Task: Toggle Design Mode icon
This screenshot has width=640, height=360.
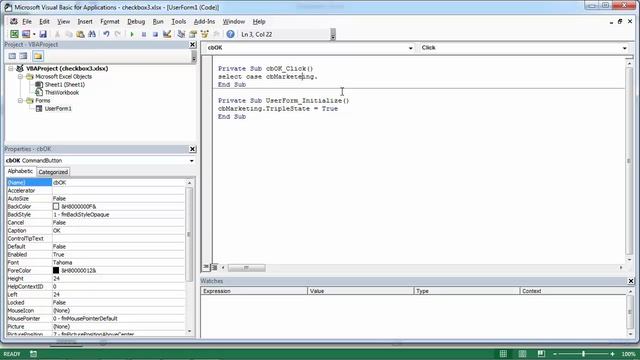Action: click(x=167, y=34)
